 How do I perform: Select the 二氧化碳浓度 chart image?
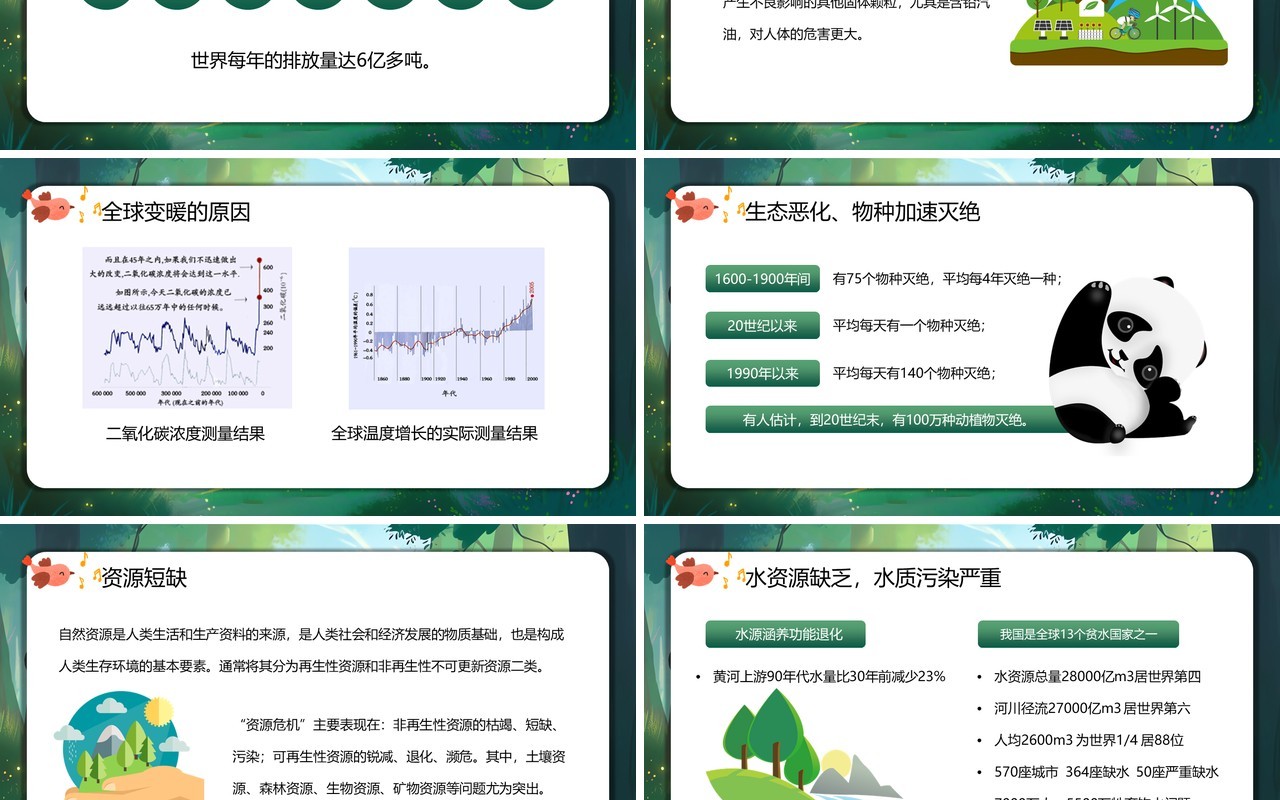click(187, 328)
